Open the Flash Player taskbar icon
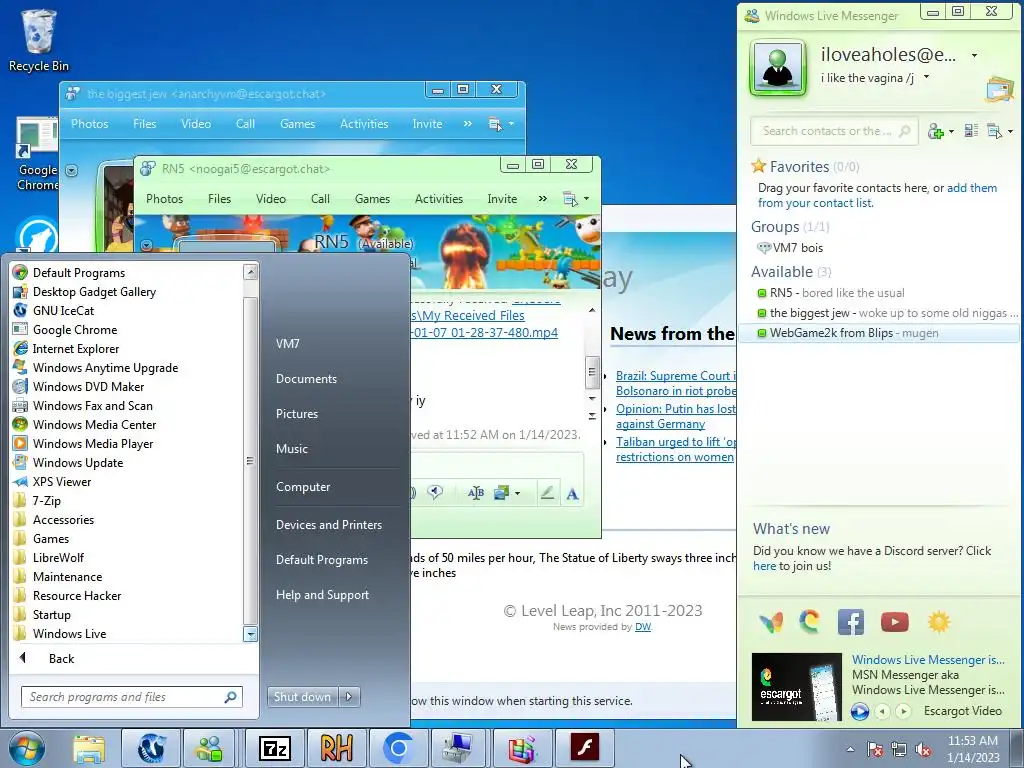The height and width of the screenshot is (768, 1024). pyautogui.click(x=584, y=748)
